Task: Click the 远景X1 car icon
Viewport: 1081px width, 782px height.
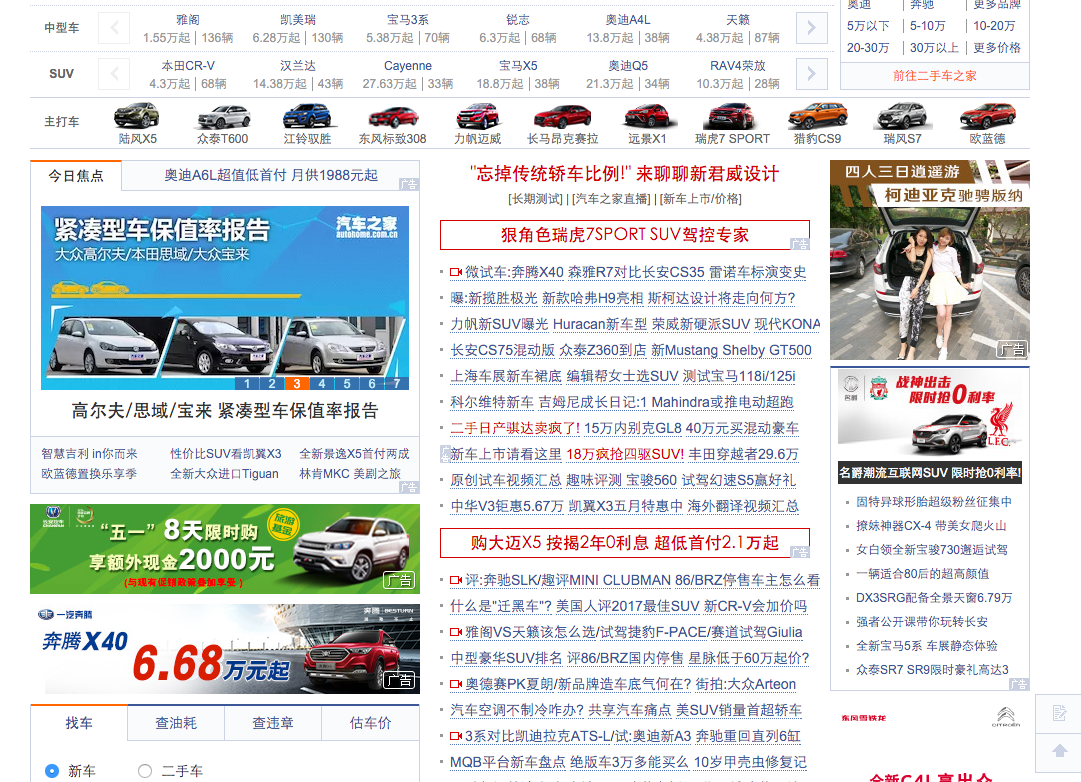Action: click(647, 116)
